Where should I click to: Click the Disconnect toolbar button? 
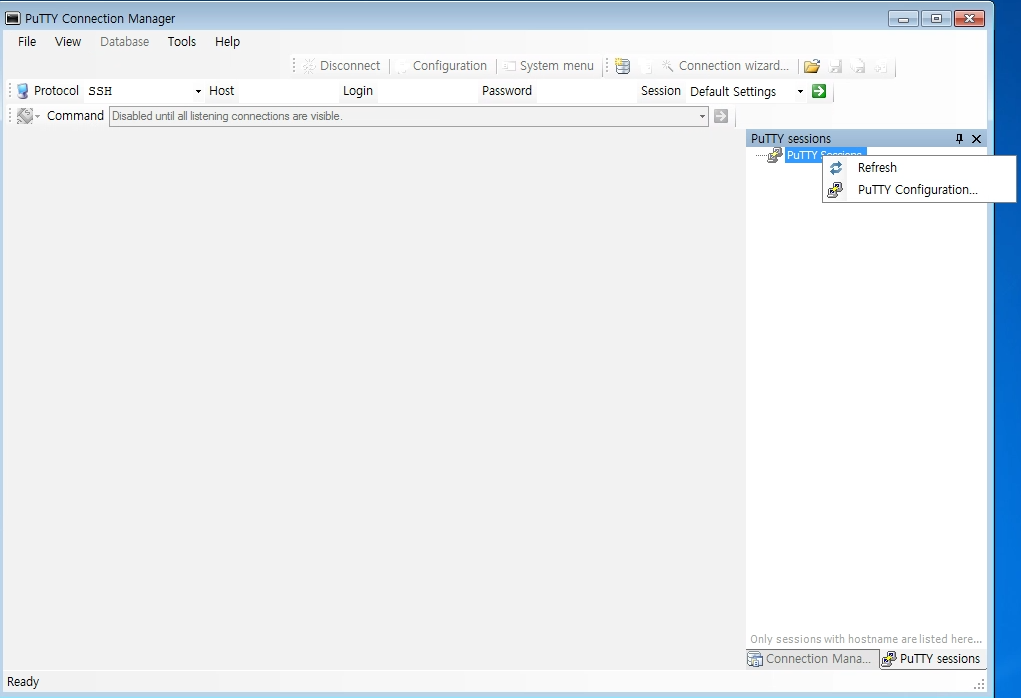(342, 66)
